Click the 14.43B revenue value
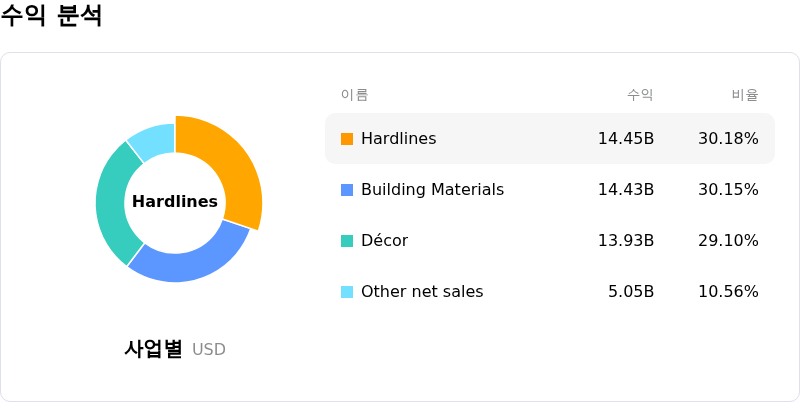The image size is (800, 402). click(x=626, y=190)
